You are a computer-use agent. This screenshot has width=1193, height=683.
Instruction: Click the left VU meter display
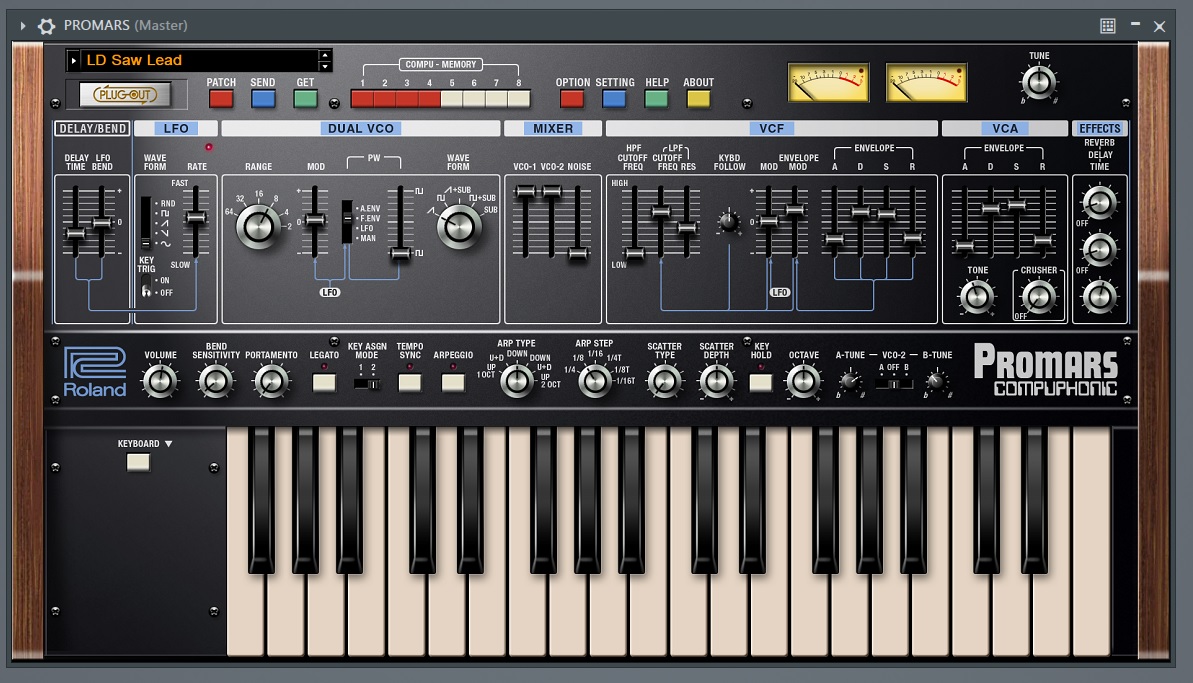click(828, 83)
